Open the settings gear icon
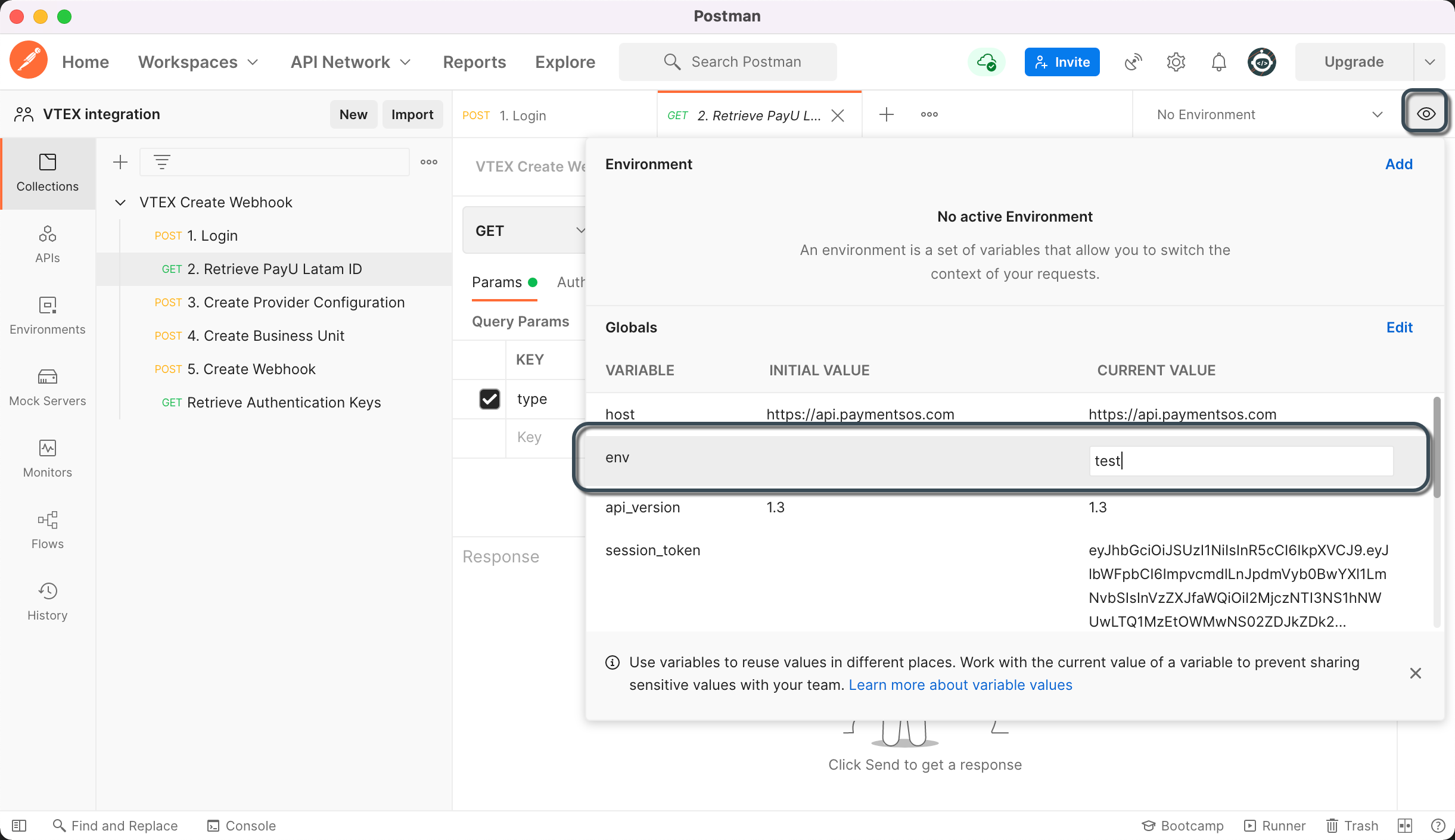The image size is (1455, 840). (1176, 62)
